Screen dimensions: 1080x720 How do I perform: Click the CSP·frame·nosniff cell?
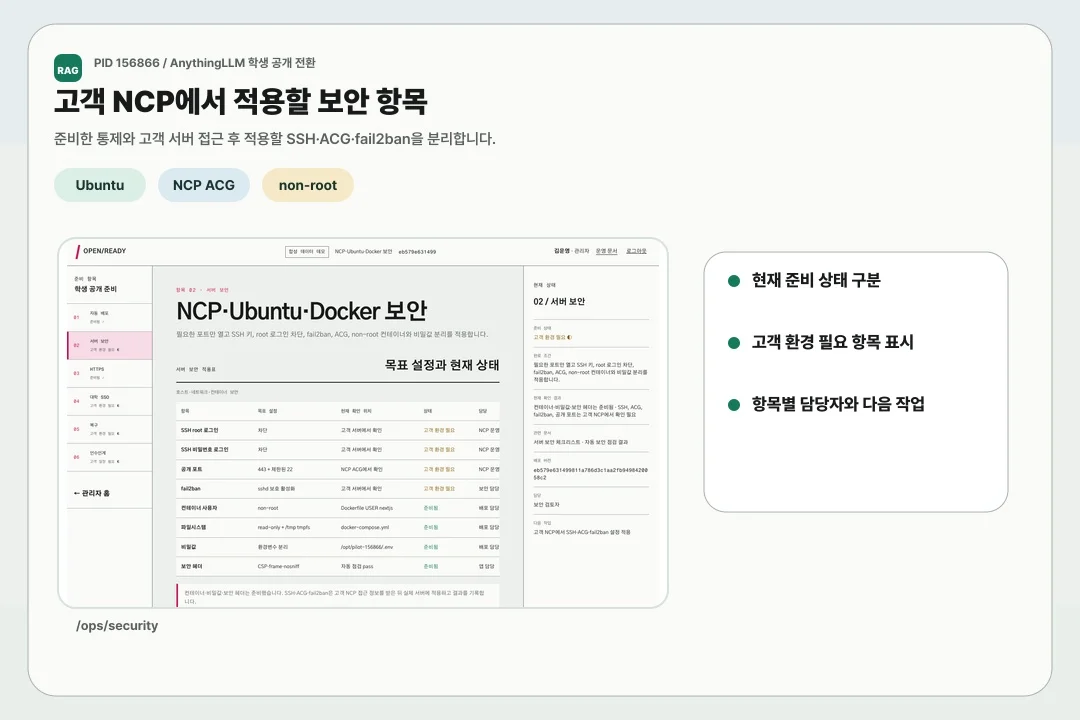click(x=278, y=566)
